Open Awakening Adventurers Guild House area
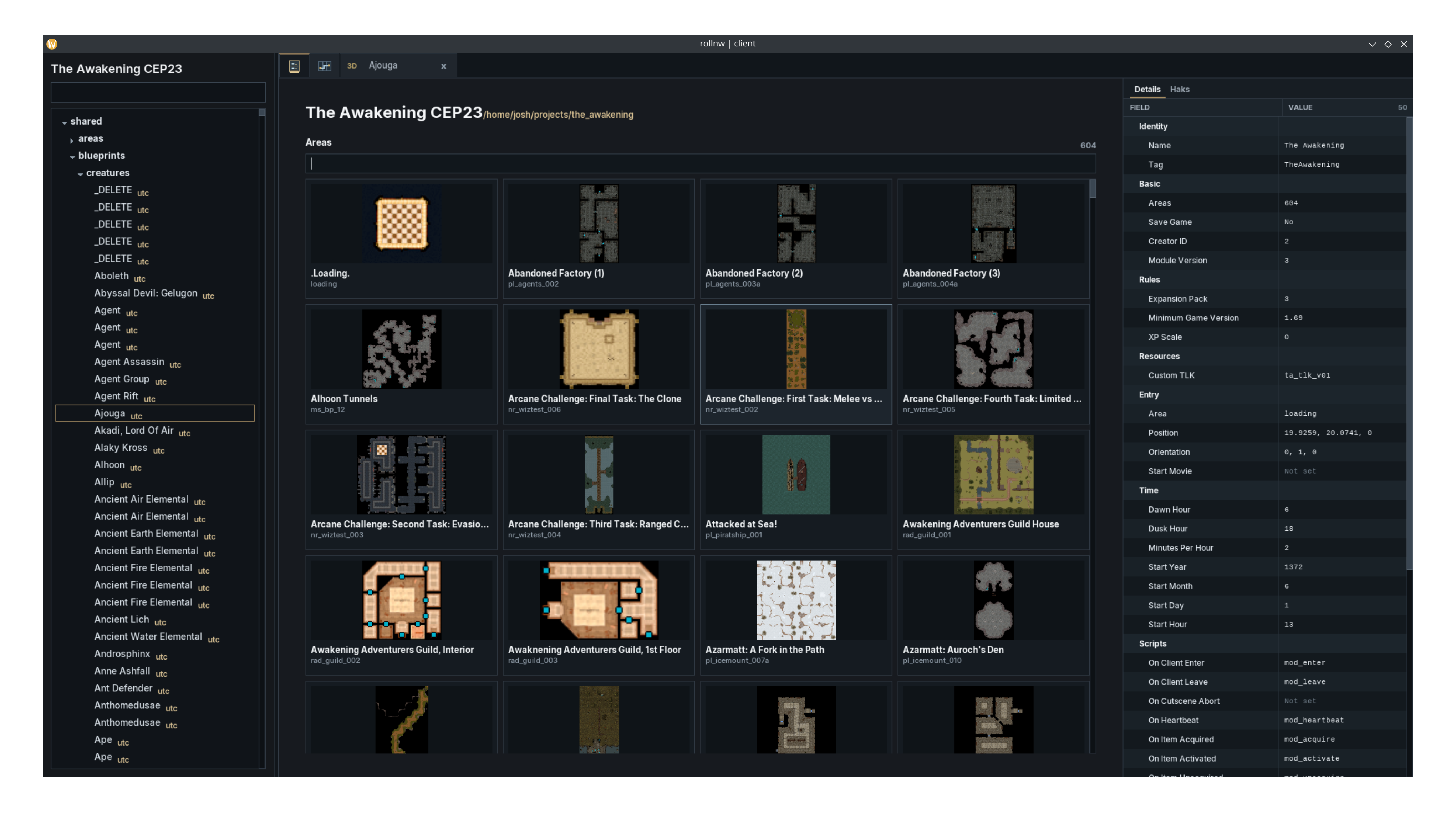Viewport: 1456px width, 828px height. (993, 490)
